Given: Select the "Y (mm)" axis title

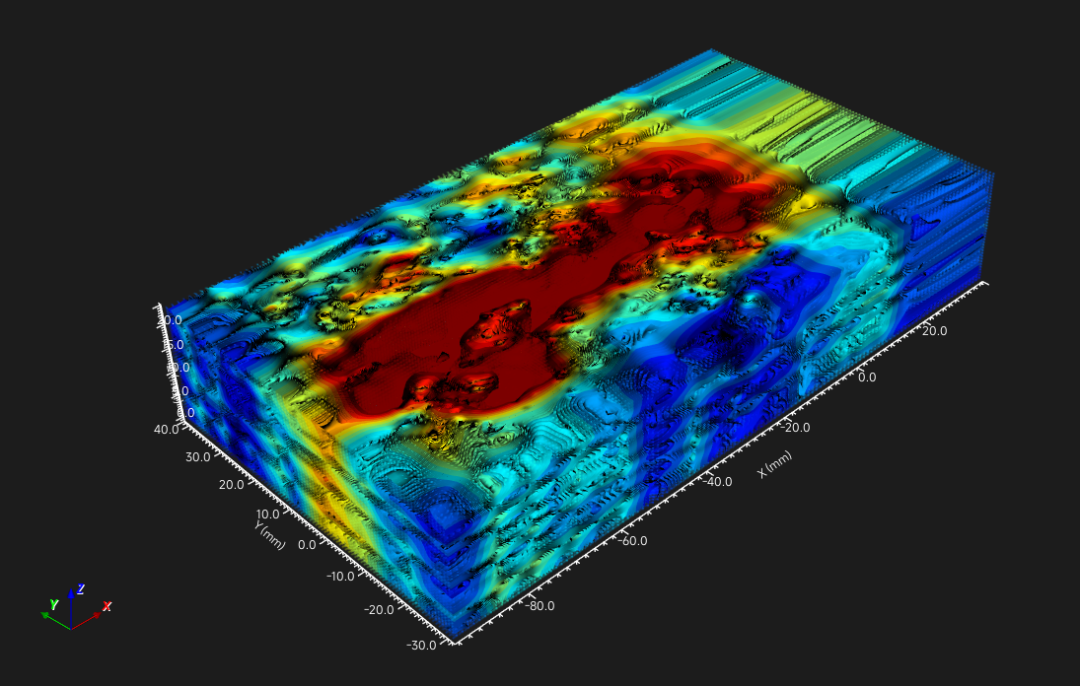Looking at the screenshot, I should tap(269, 535).
